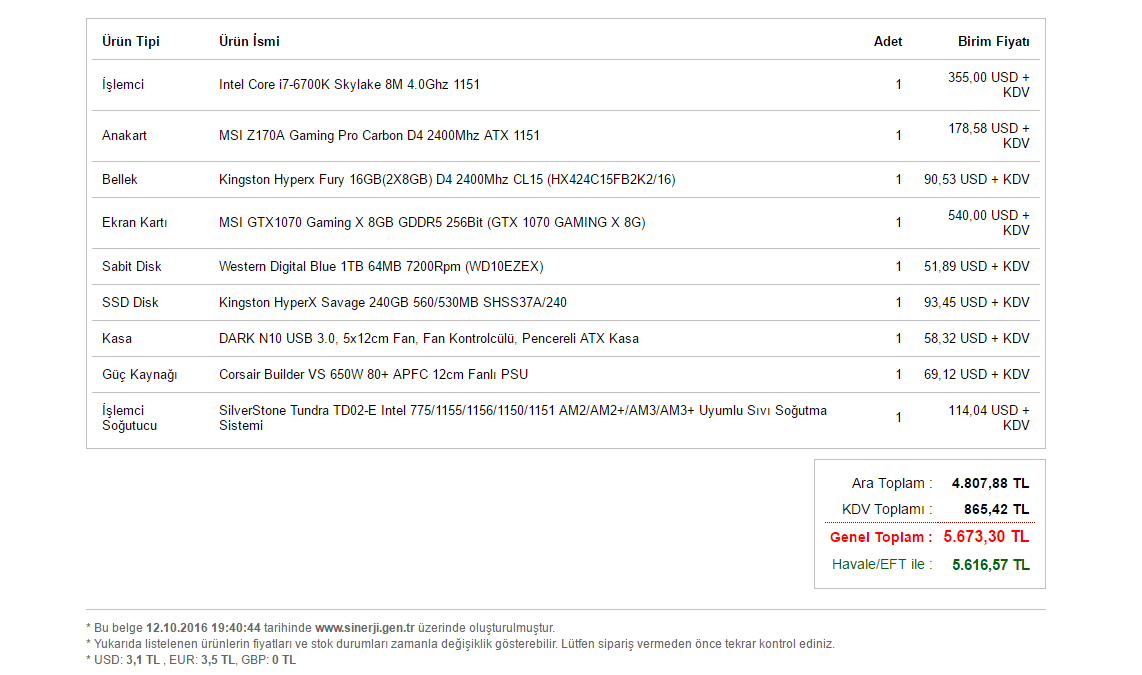Click the 'Birim Fiyatı' column header
Screen dimensions: 1142x675
(x=993, y=42)
